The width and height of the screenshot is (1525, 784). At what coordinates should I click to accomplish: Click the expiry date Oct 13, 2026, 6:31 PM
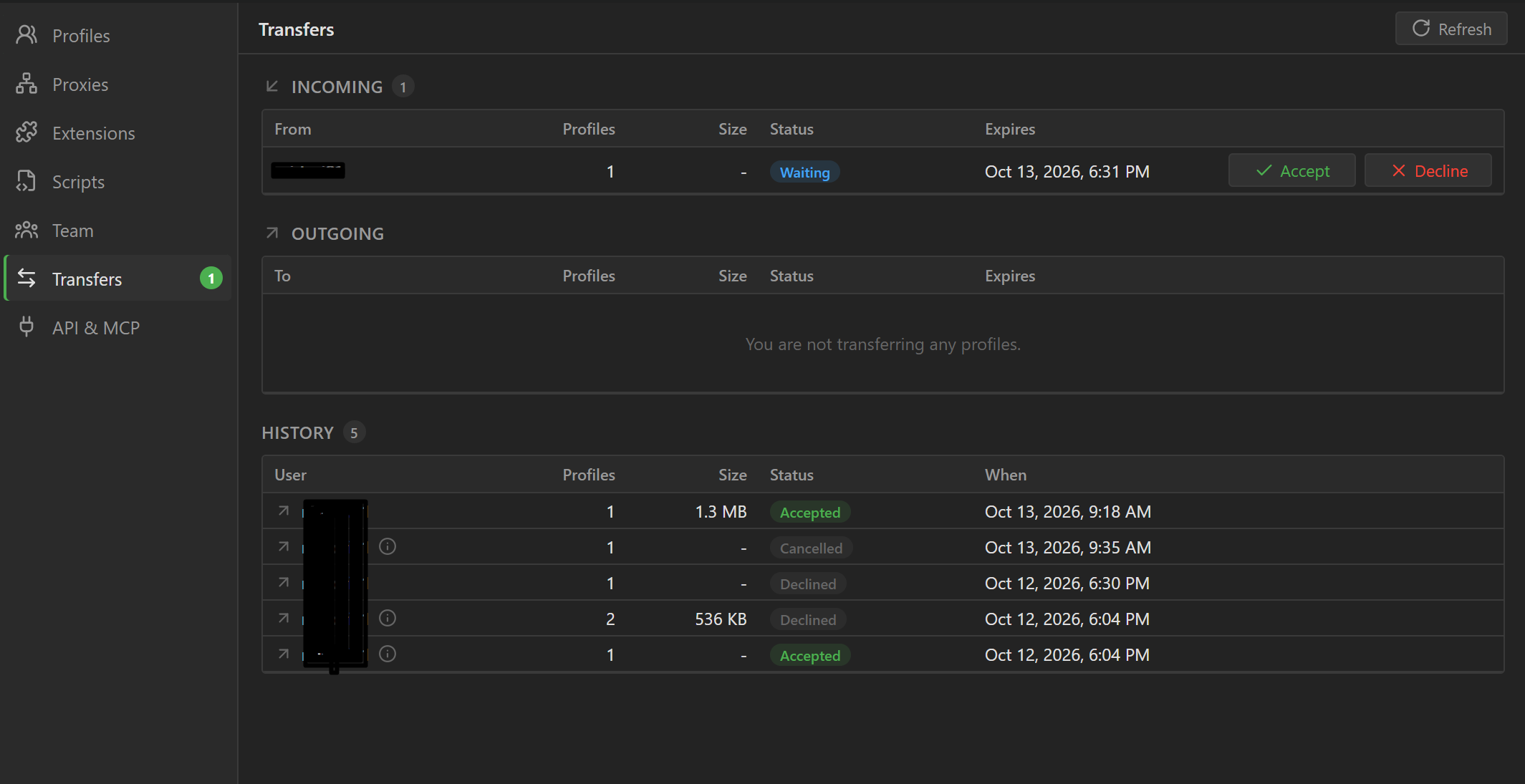(1067, 172)
